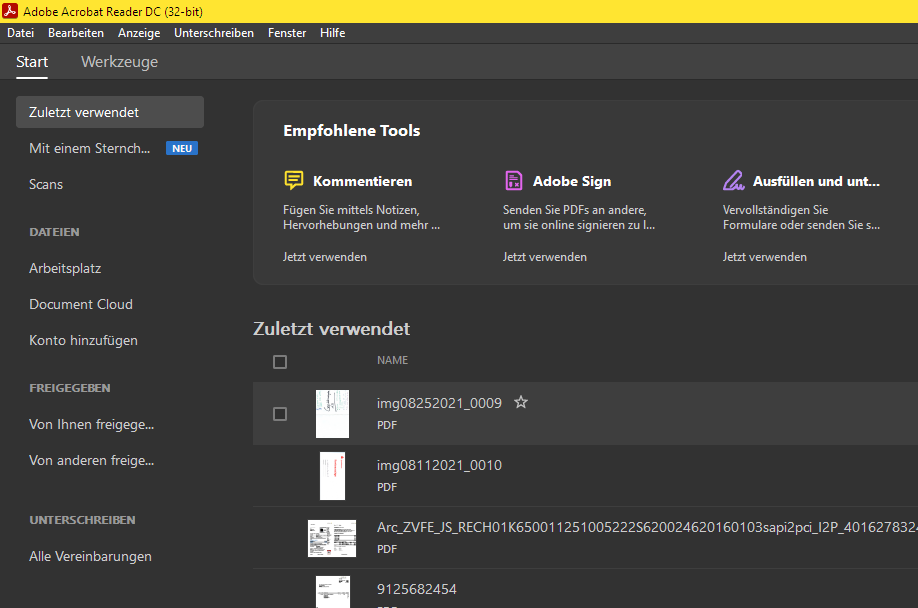This screenshot has height=608, width=918.
Task: Click Jetzt verwenden under Adobe Sign
Action: tap(545, 257)
